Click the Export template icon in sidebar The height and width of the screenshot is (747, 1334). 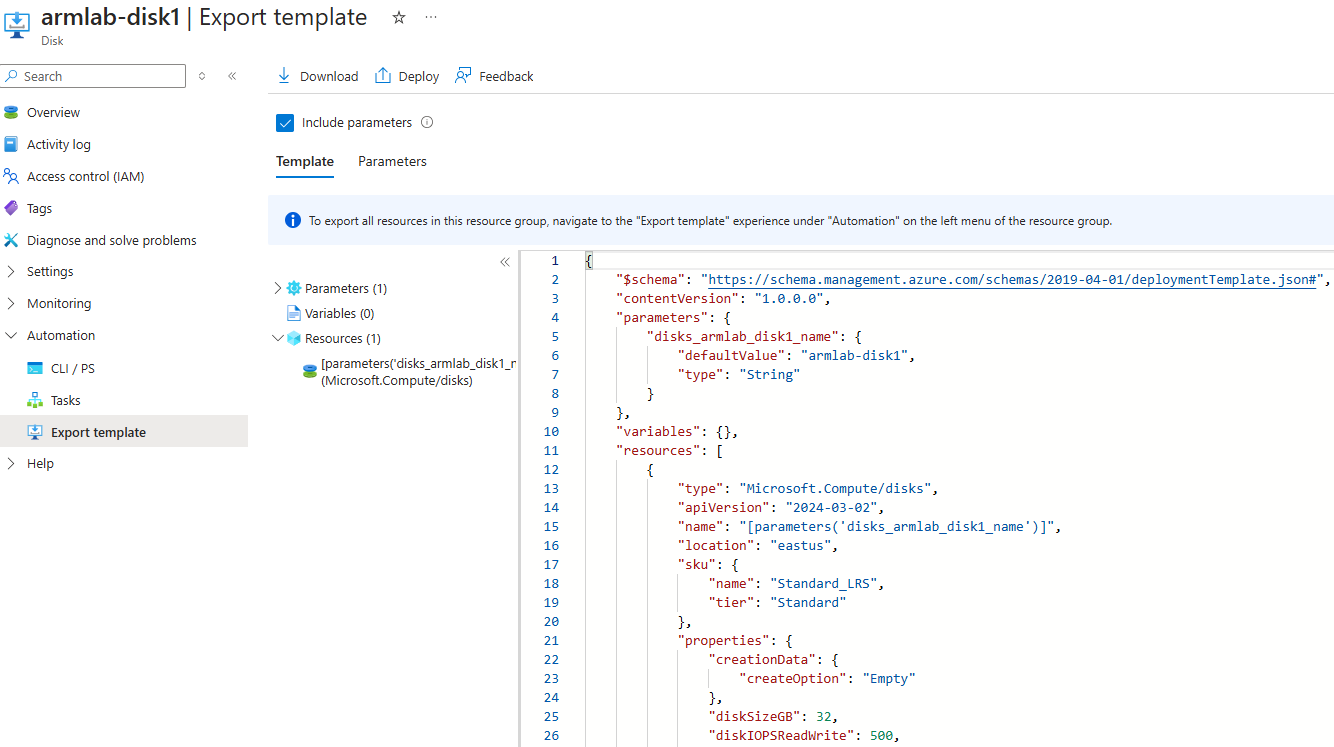tap(35, 433)
